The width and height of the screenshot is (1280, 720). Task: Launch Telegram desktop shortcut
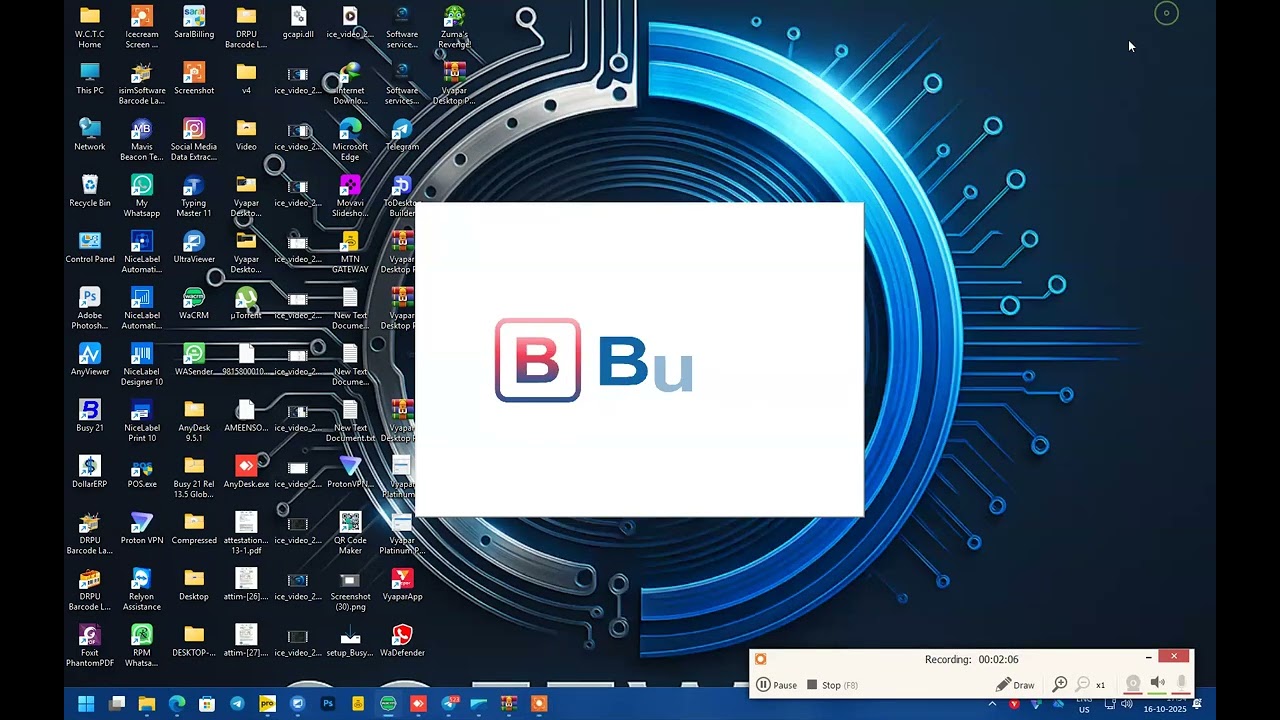tap(402, 135)
